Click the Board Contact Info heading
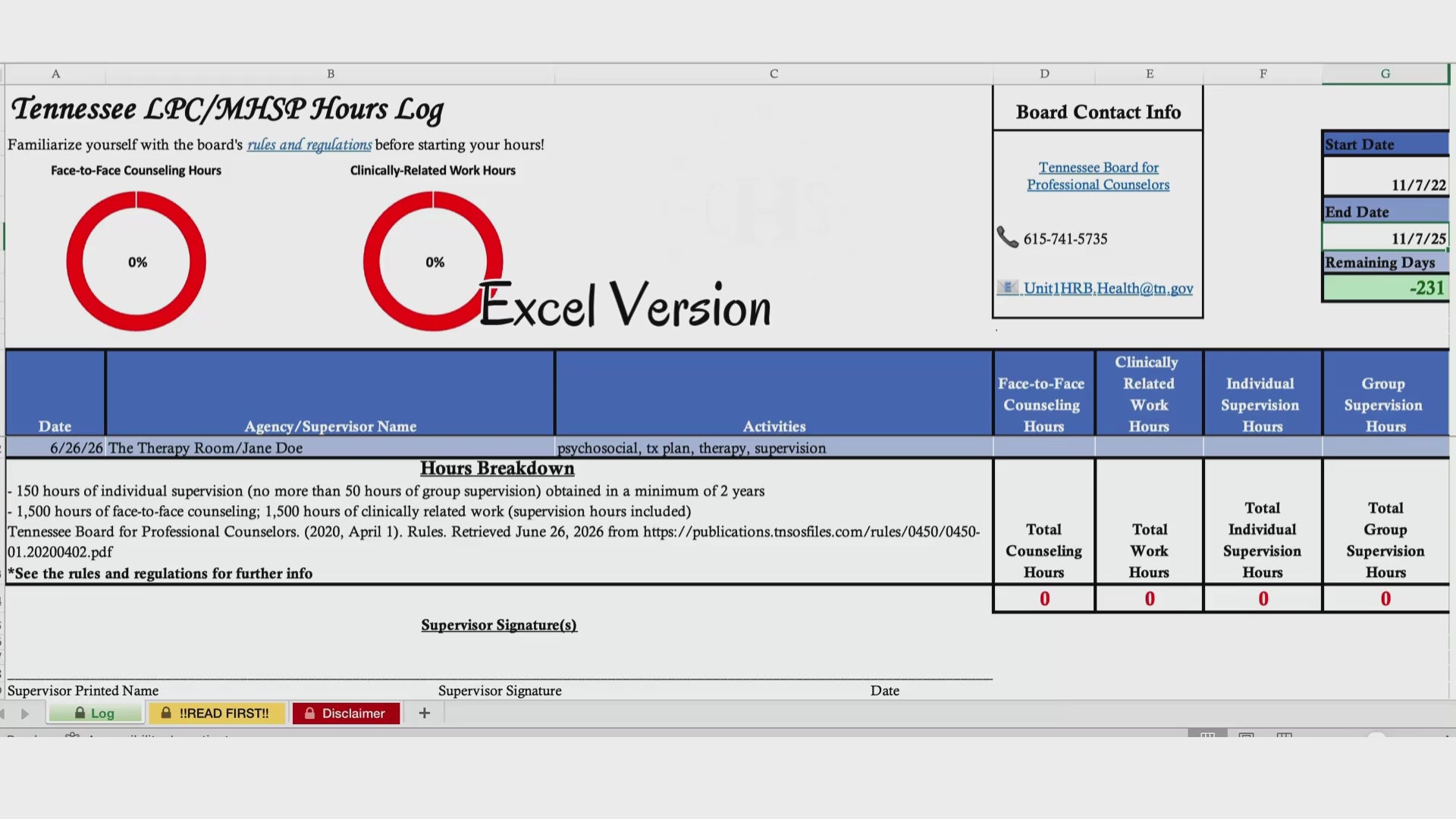This screenshot has width=1456, height=819. [1098, 112]
